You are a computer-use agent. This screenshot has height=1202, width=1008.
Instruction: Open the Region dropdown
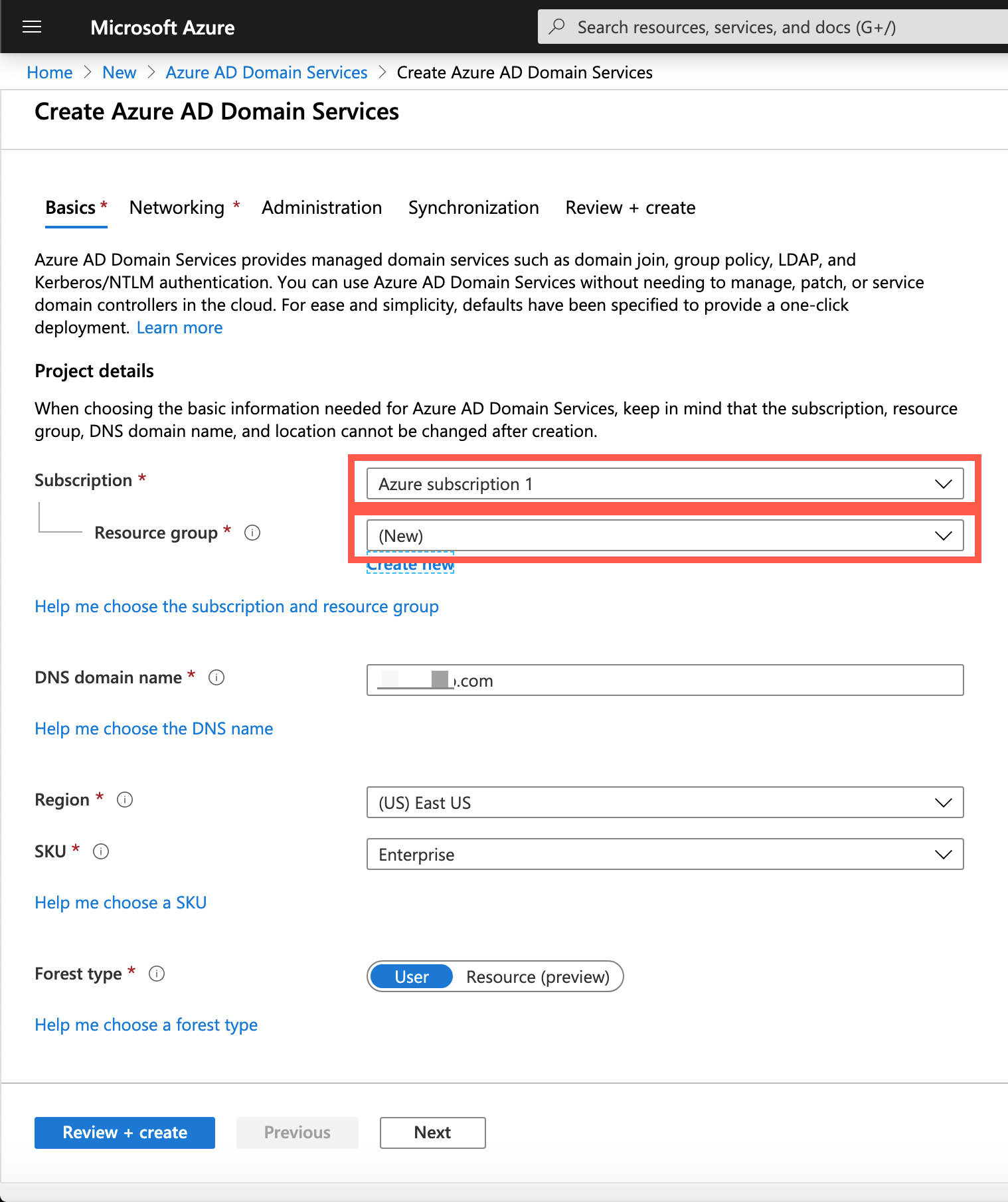coord(665,803)
